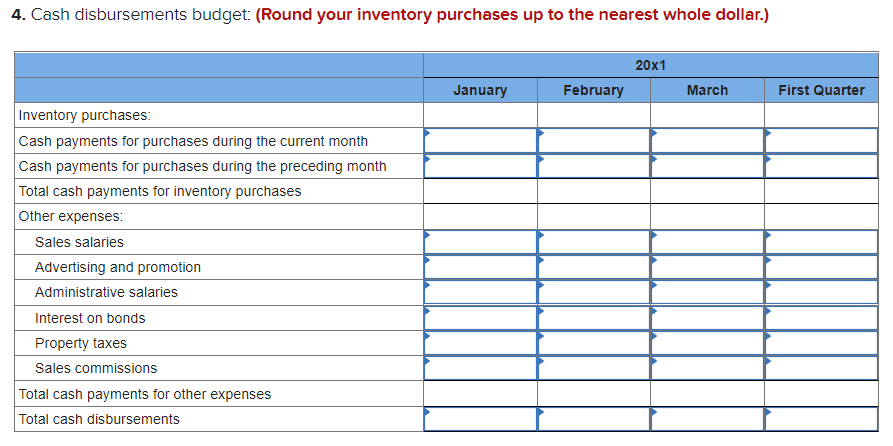Click March cell for current month purchases

coord(707,141)
